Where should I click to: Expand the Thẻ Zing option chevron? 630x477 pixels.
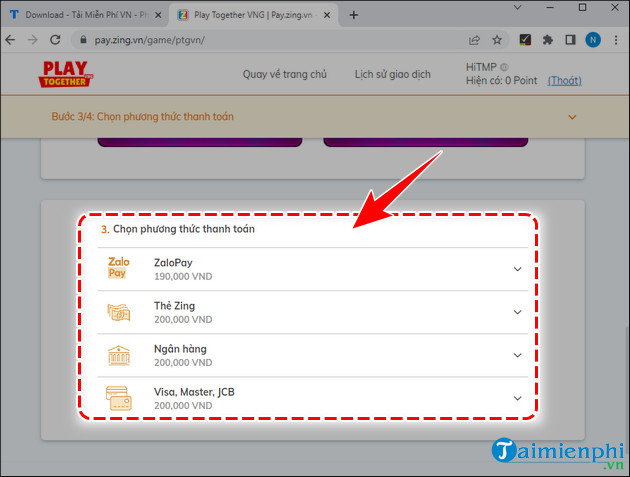coord(518,312)
